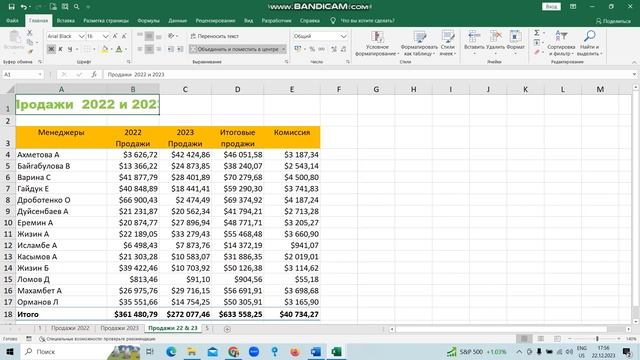
Task: Click the decrease decimal icon
Action: [343, 49]
